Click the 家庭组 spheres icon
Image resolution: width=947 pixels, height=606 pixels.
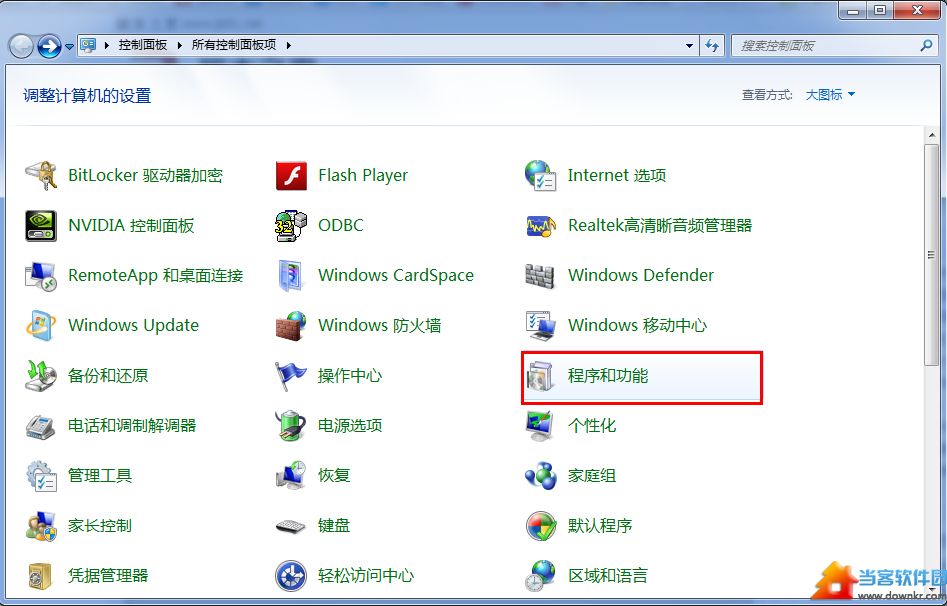pos(541,476)
